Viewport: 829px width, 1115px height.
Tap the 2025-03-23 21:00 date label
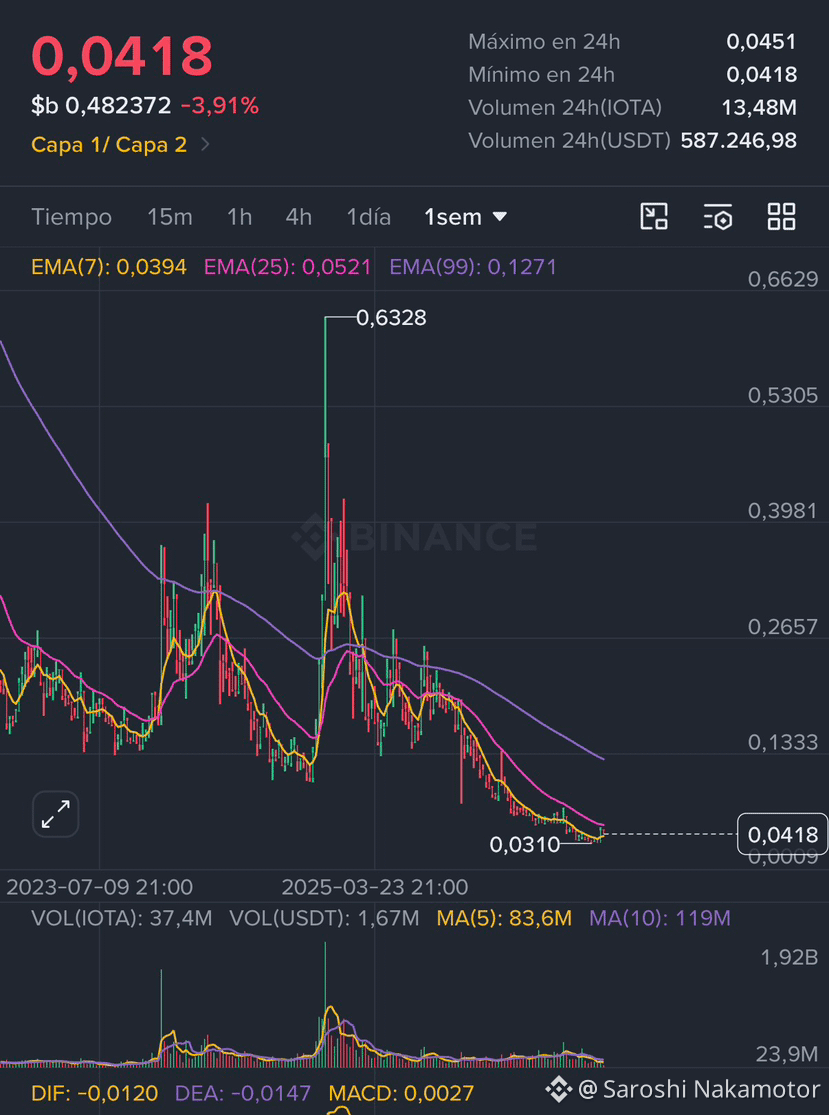tap(375, 887)
